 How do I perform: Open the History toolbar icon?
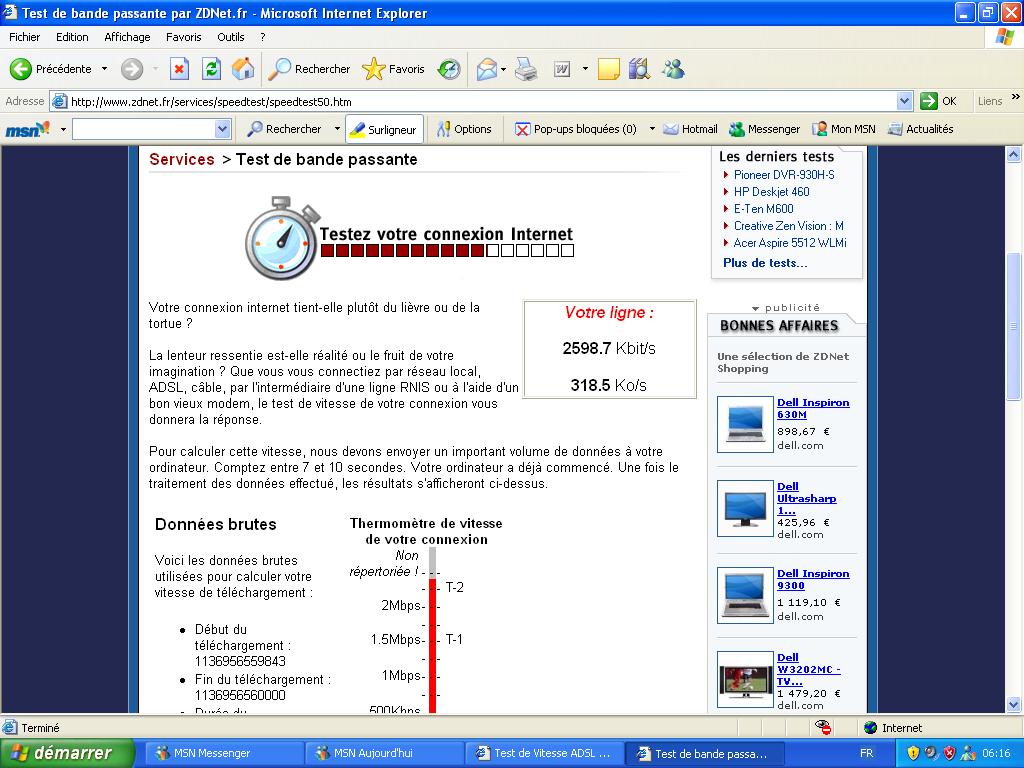click(449, 69)
